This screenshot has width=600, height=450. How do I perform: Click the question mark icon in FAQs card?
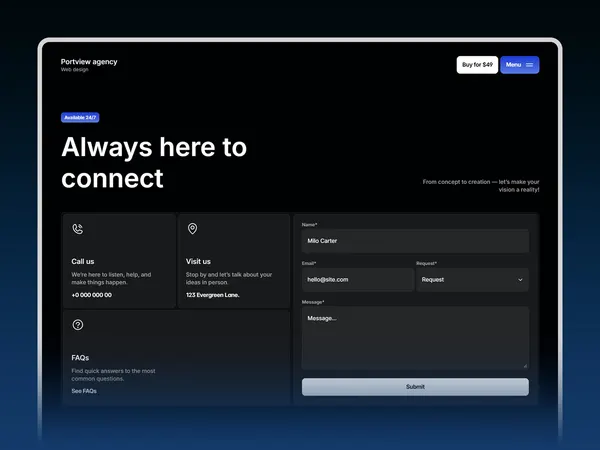coord(78,325)
